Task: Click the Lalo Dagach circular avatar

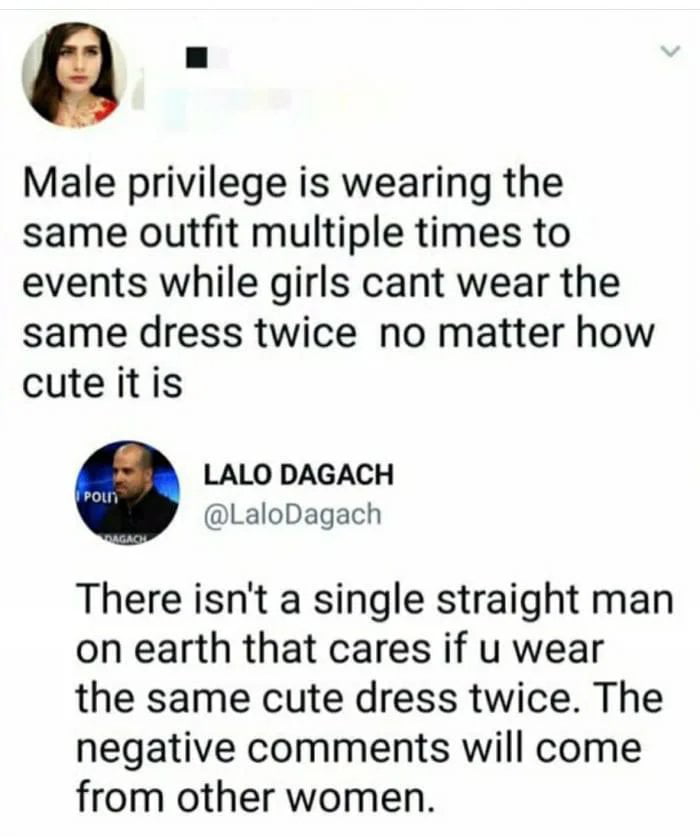Action: pyautogui.click(x=129, y=492)
